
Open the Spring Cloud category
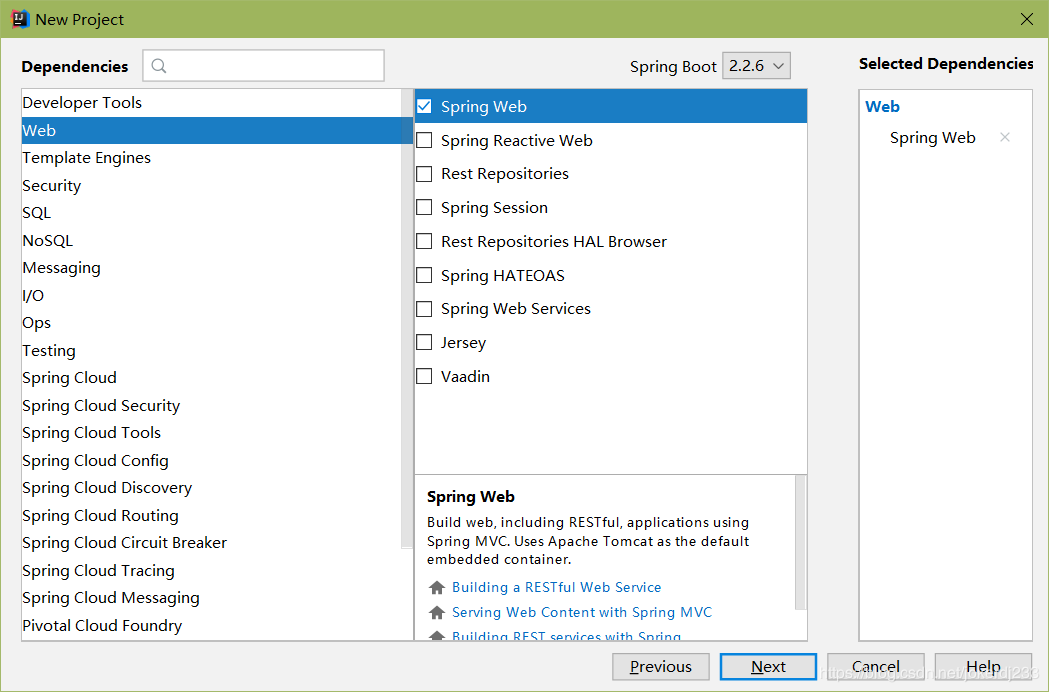tap(211, 377)
